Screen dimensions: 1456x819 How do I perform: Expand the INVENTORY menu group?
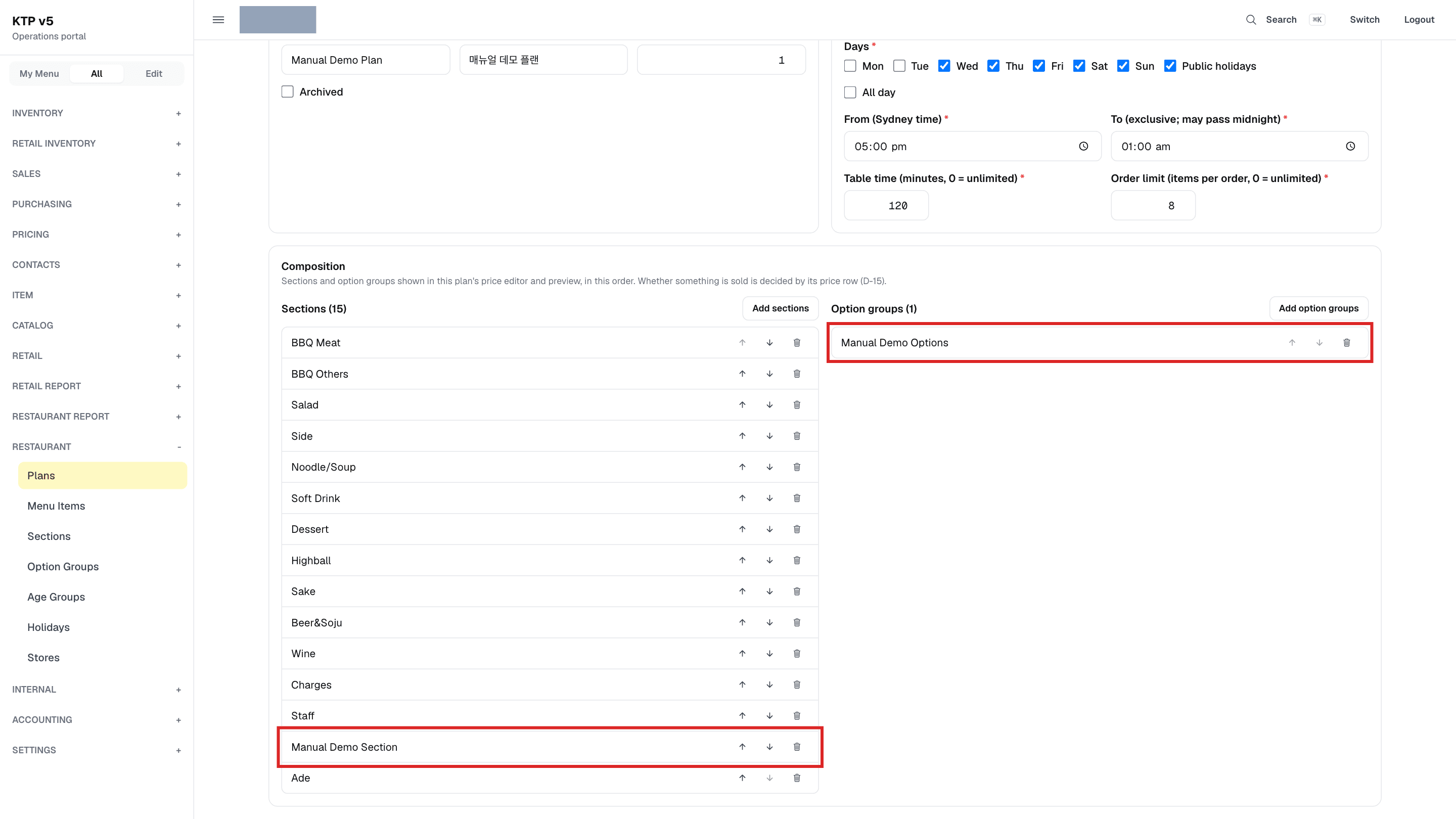pyautogui.click(x=97, y=113)
